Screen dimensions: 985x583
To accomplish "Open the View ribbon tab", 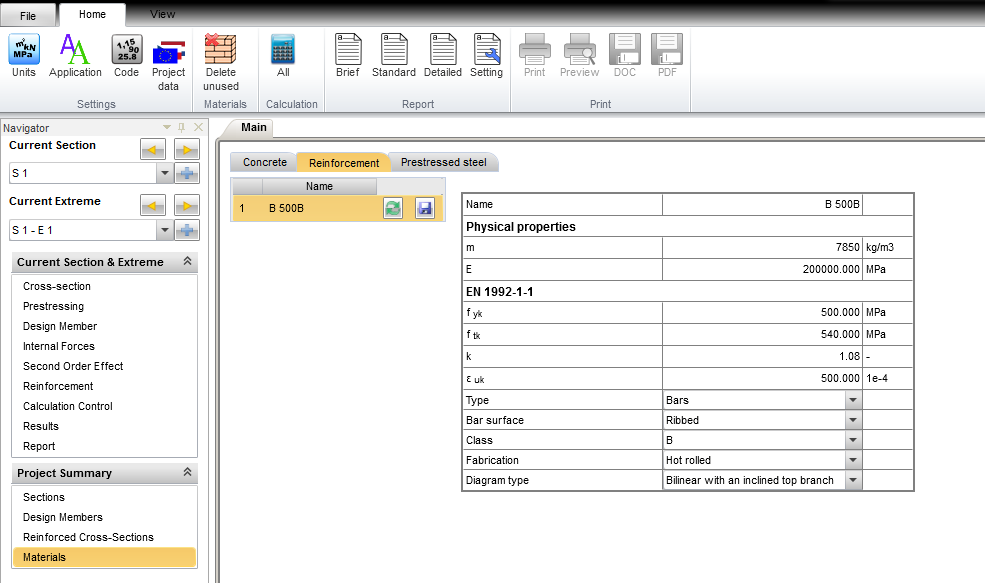I will 162,14.
